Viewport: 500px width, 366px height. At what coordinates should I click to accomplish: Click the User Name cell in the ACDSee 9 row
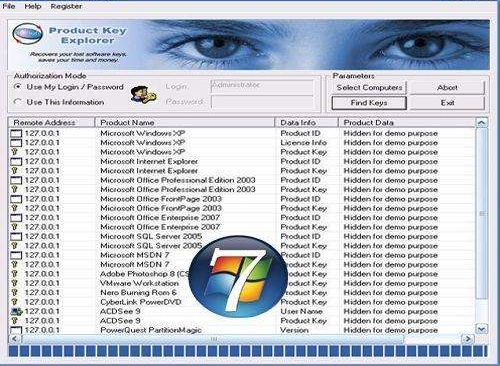(x=301, y=311)
